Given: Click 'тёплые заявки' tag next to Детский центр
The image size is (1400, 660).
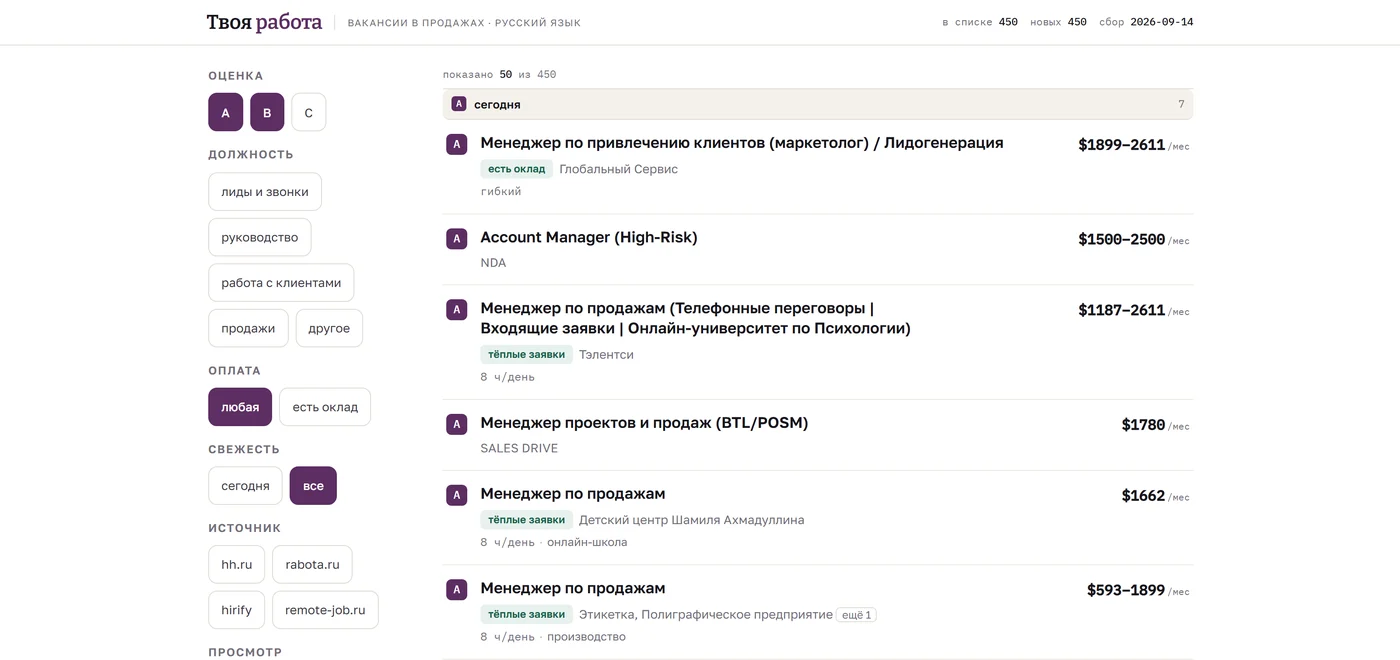Looking at the screenshot, I should click(x=526, y=520).
